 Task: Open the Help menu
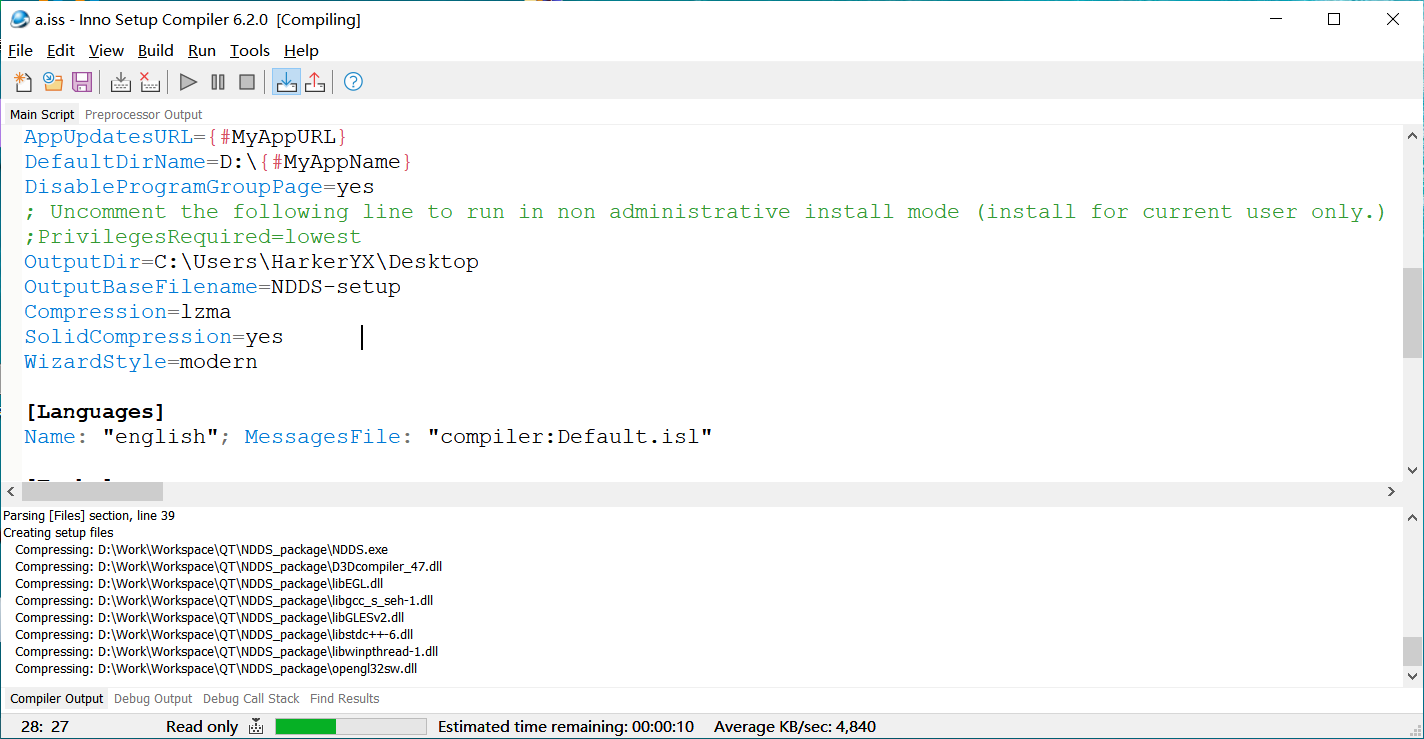pyautogui.click(x=301, y=51)
